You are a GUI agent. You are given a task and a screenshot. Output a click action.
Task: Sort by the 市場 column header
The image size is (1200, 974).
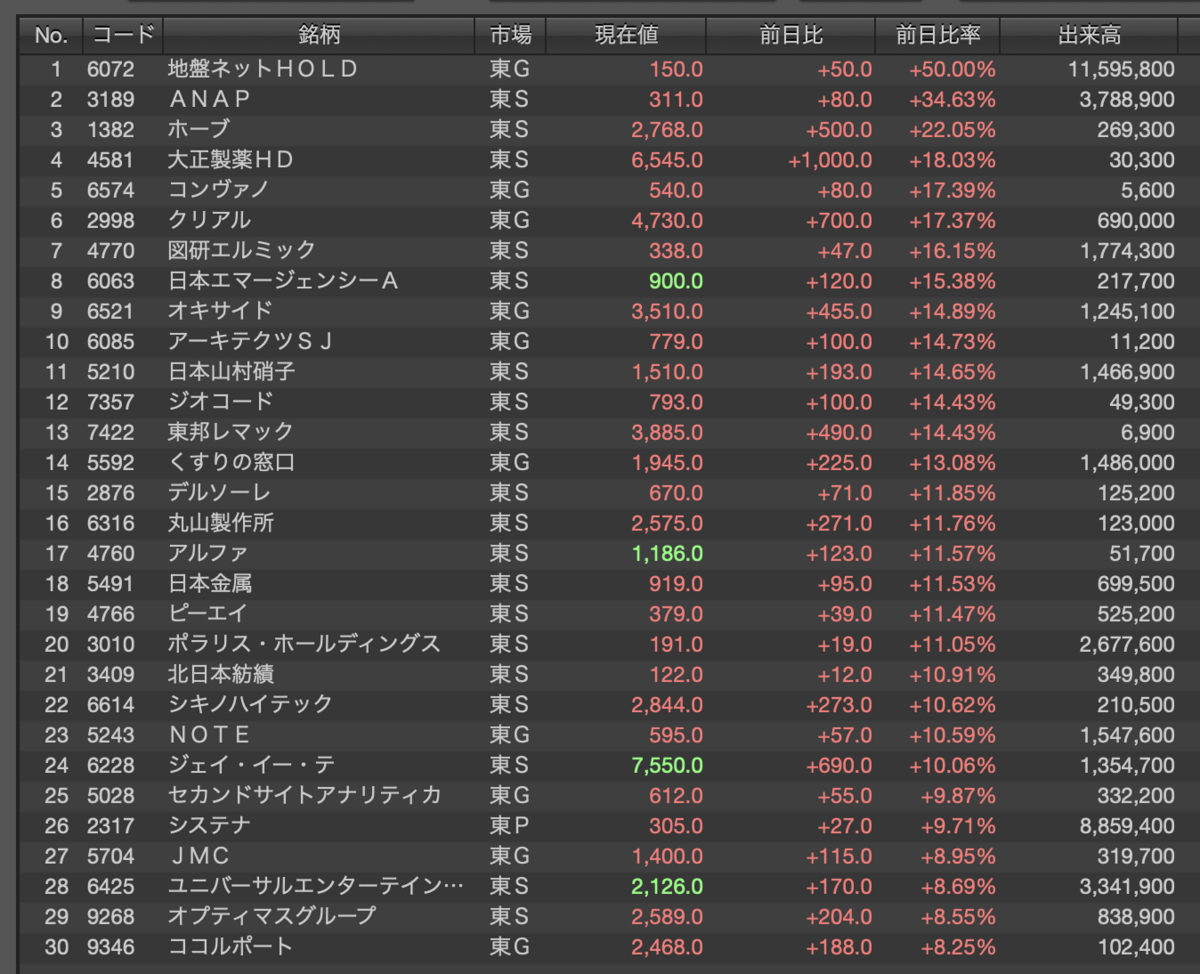coord(511,36)
